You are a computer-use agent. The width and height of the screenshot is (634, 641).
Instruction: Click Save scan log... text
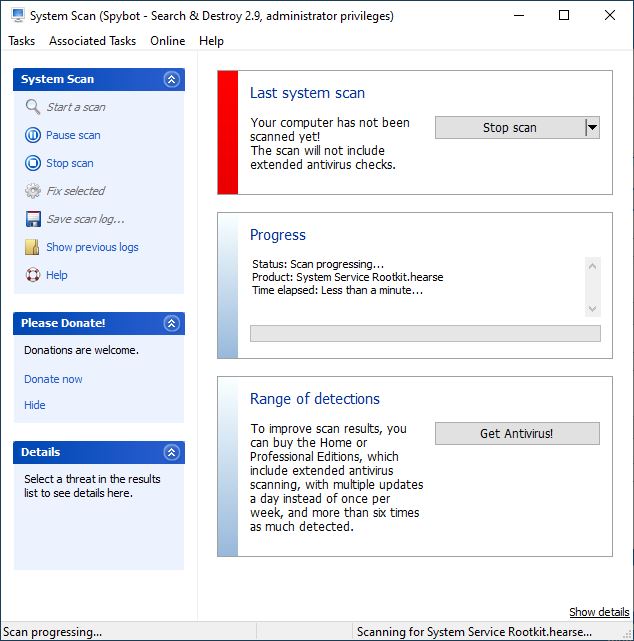[85, 219]
